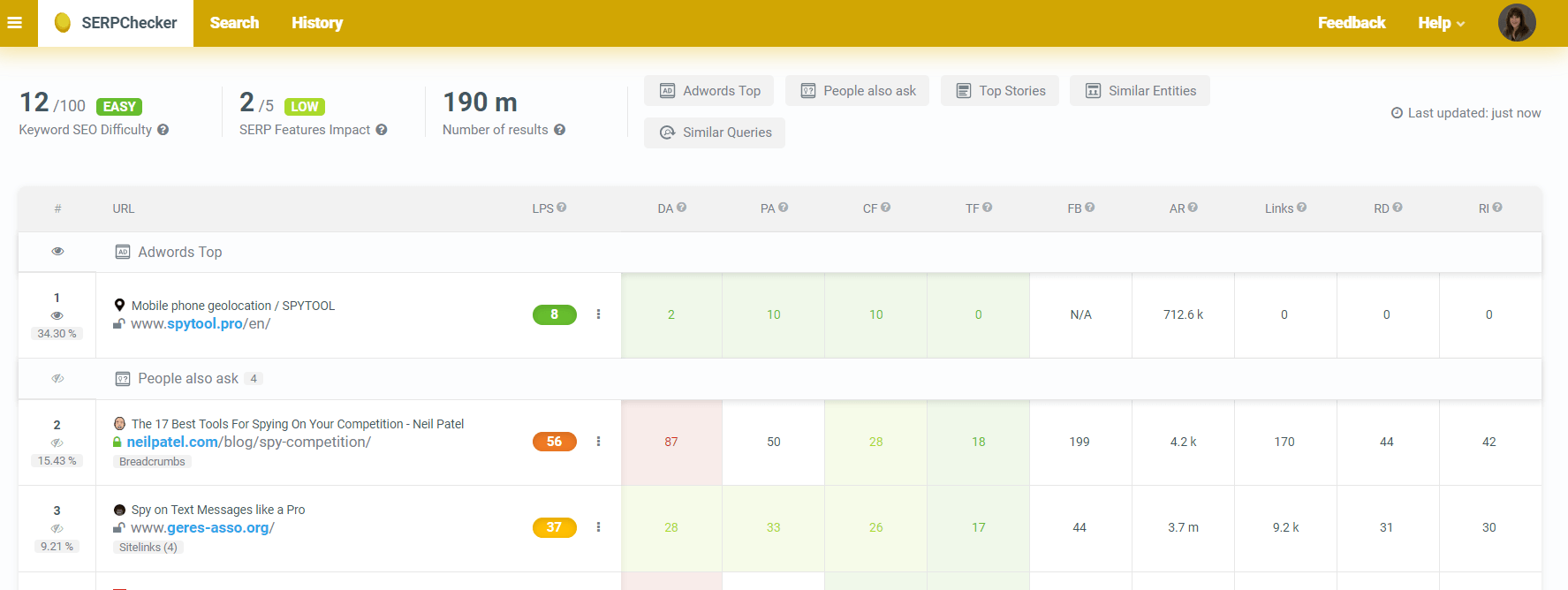Open the Search tab

(x=234, y=23)
